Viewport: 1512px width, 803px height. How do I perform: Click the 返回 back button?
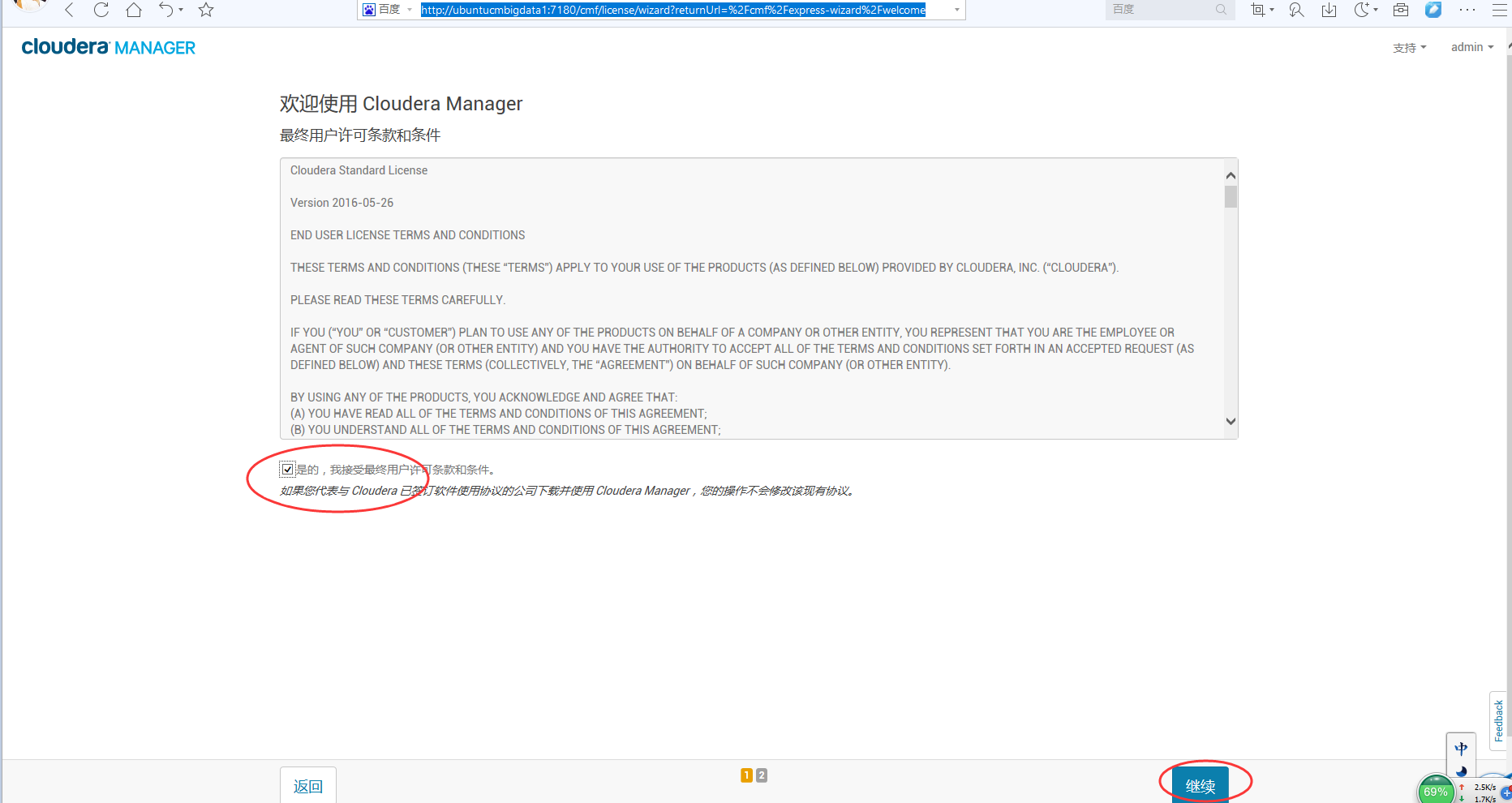(x=308, y=785)
